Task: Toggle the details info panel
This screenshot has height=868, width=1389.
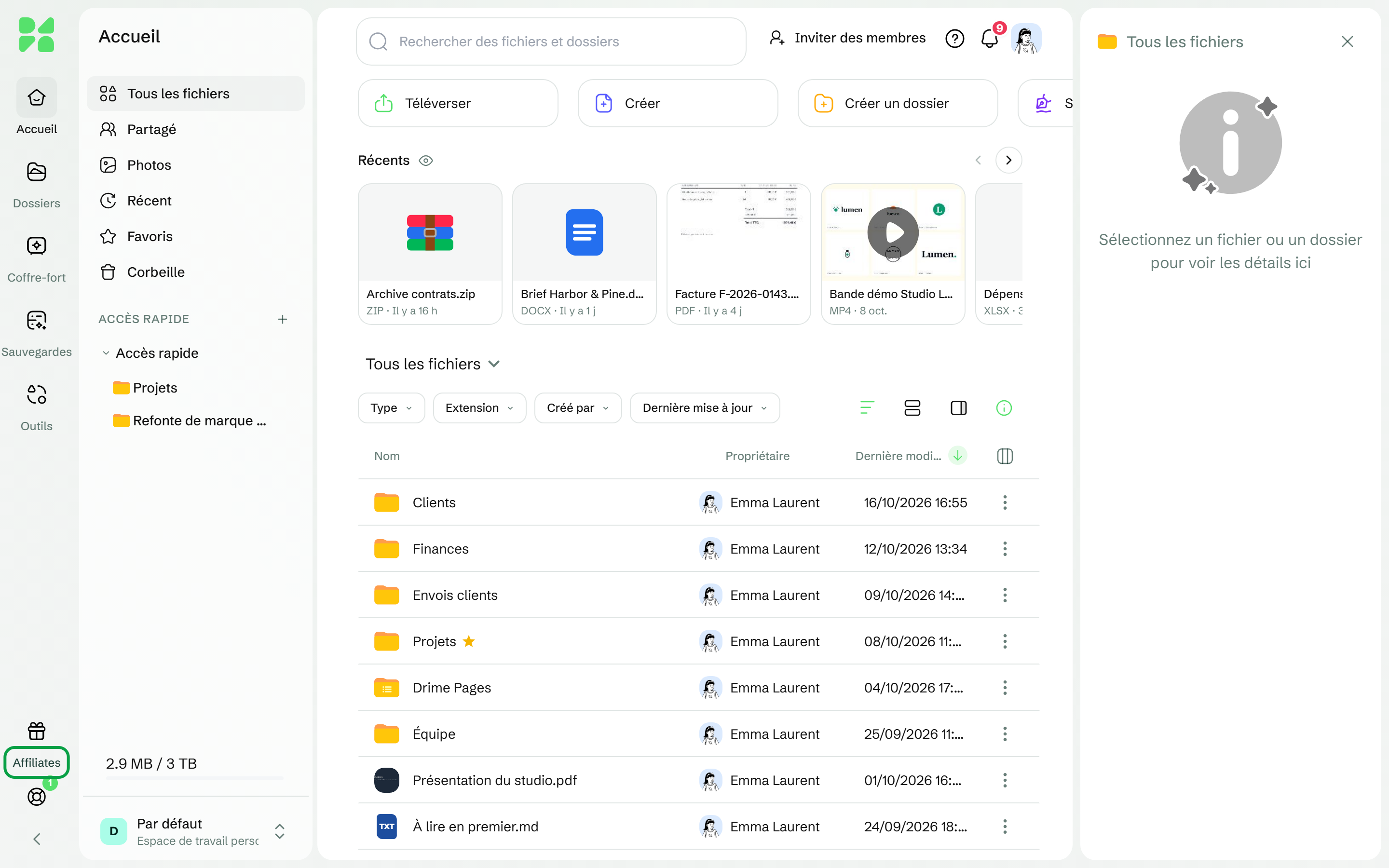Action: pos(1004,408)
